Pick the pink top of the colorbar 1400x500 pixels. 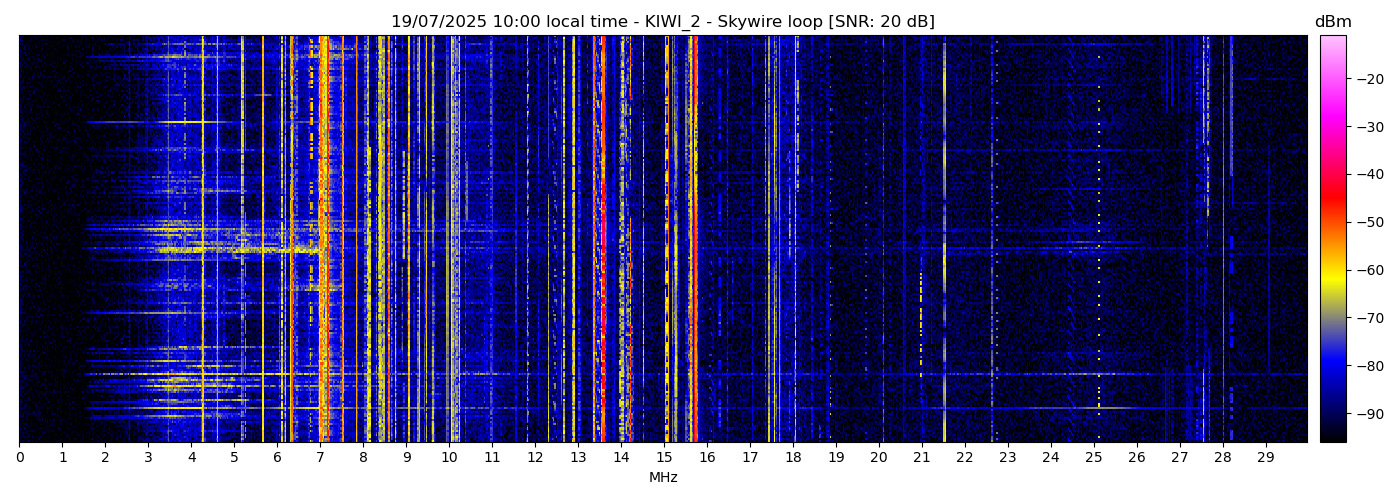click(1332, 45)
